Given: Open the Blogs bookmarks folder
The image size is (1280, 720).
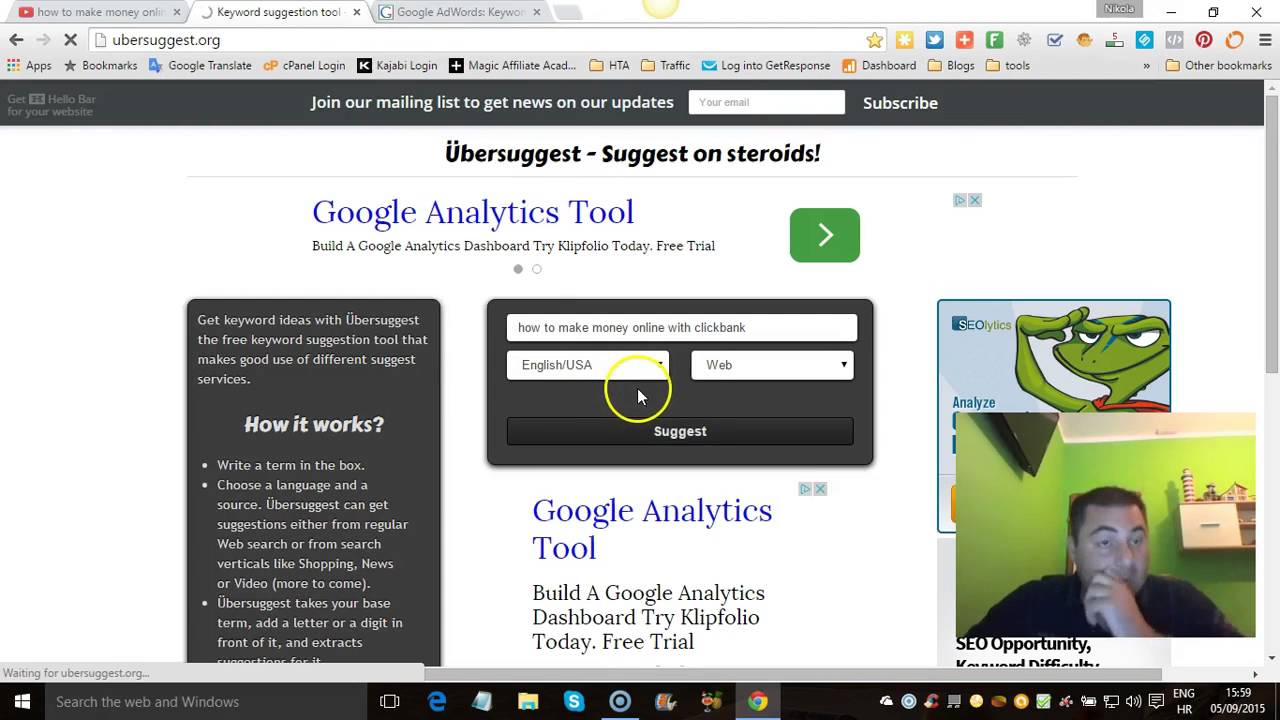Looking at the screenshot, I should 952,65.
